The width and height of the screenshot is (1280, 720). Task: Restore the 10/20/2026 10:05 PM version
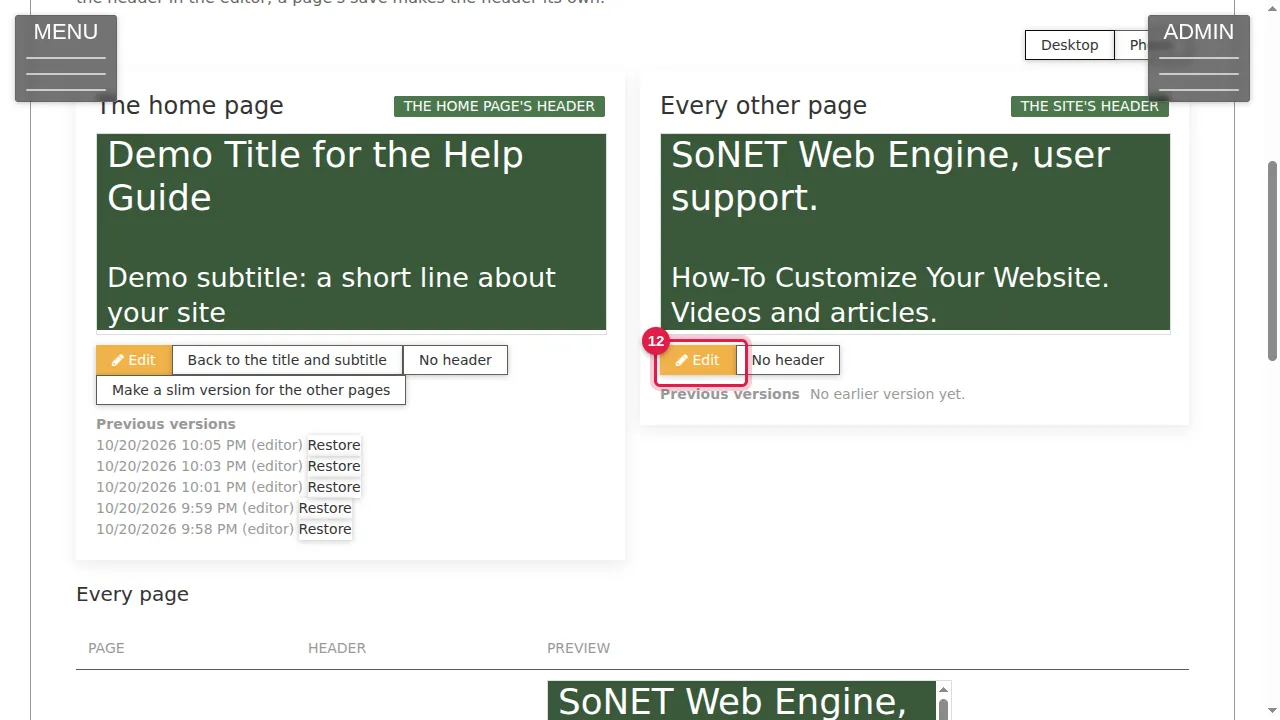tap(334, 445)
